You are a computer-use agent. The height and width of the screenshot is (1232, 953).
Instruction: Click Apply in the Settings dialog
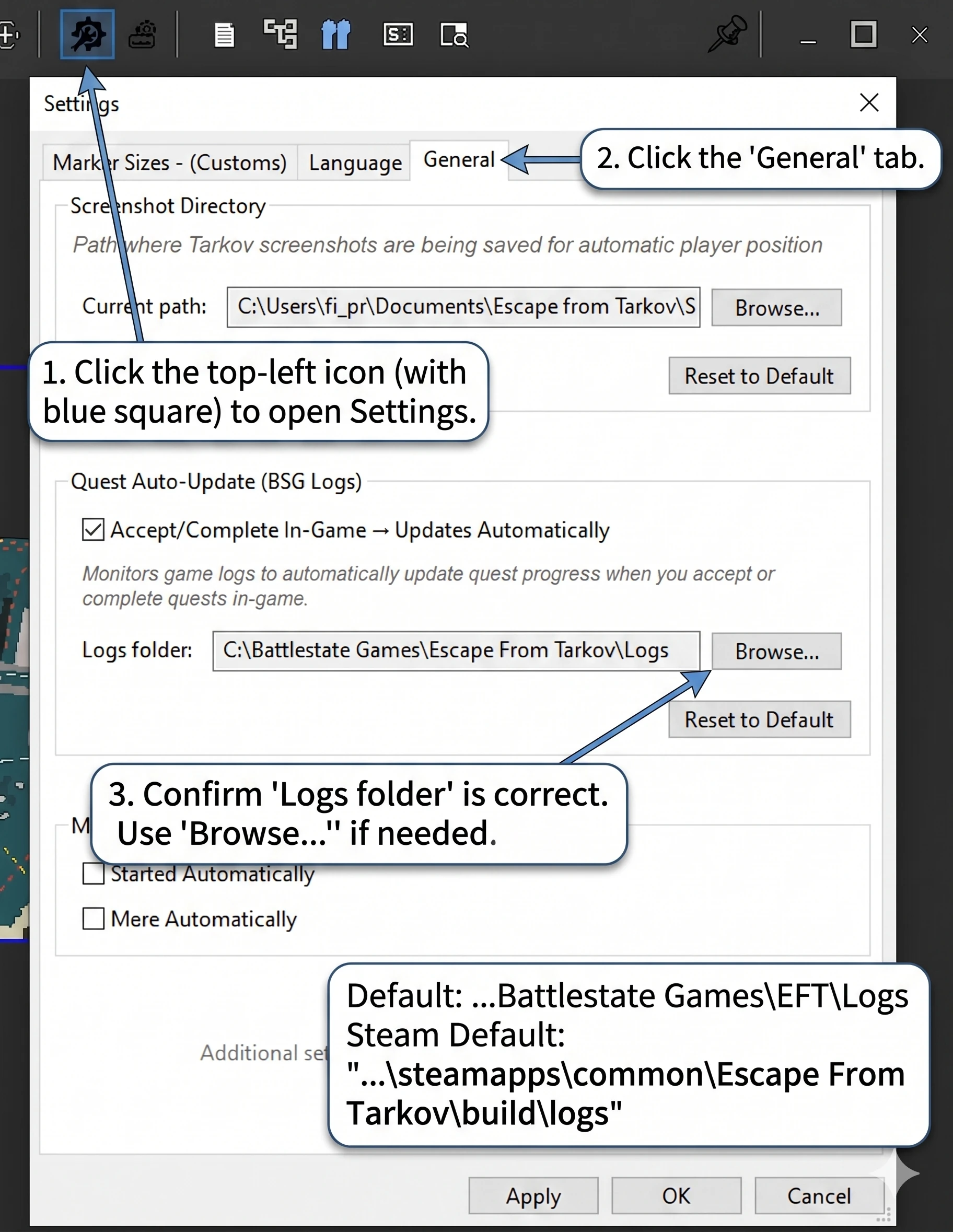pyautogui.click(x=533, y=1195)
